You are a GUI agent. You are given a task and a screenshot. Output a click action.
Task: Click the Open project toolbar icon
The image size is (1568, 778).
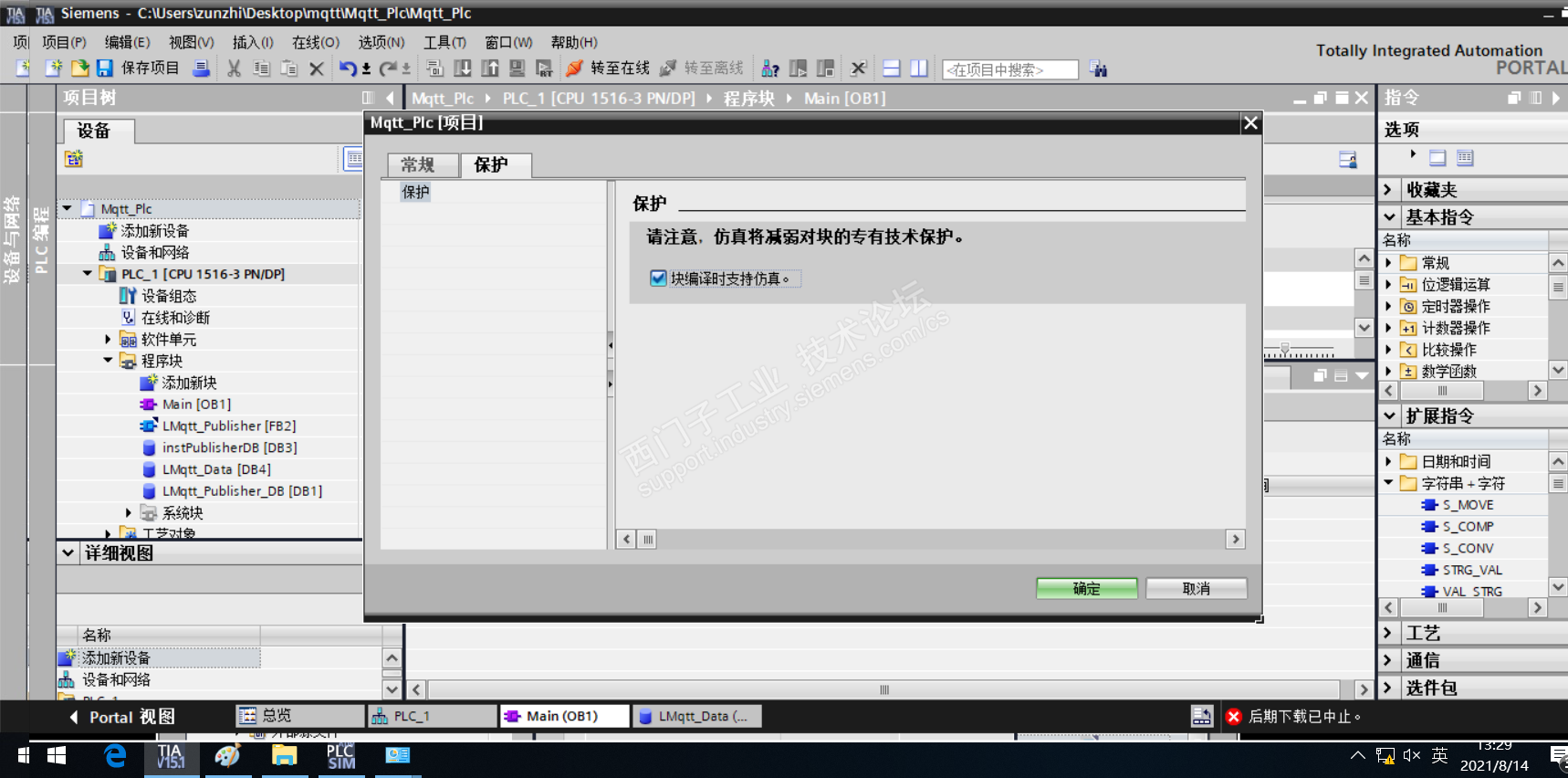coord(79,68)
